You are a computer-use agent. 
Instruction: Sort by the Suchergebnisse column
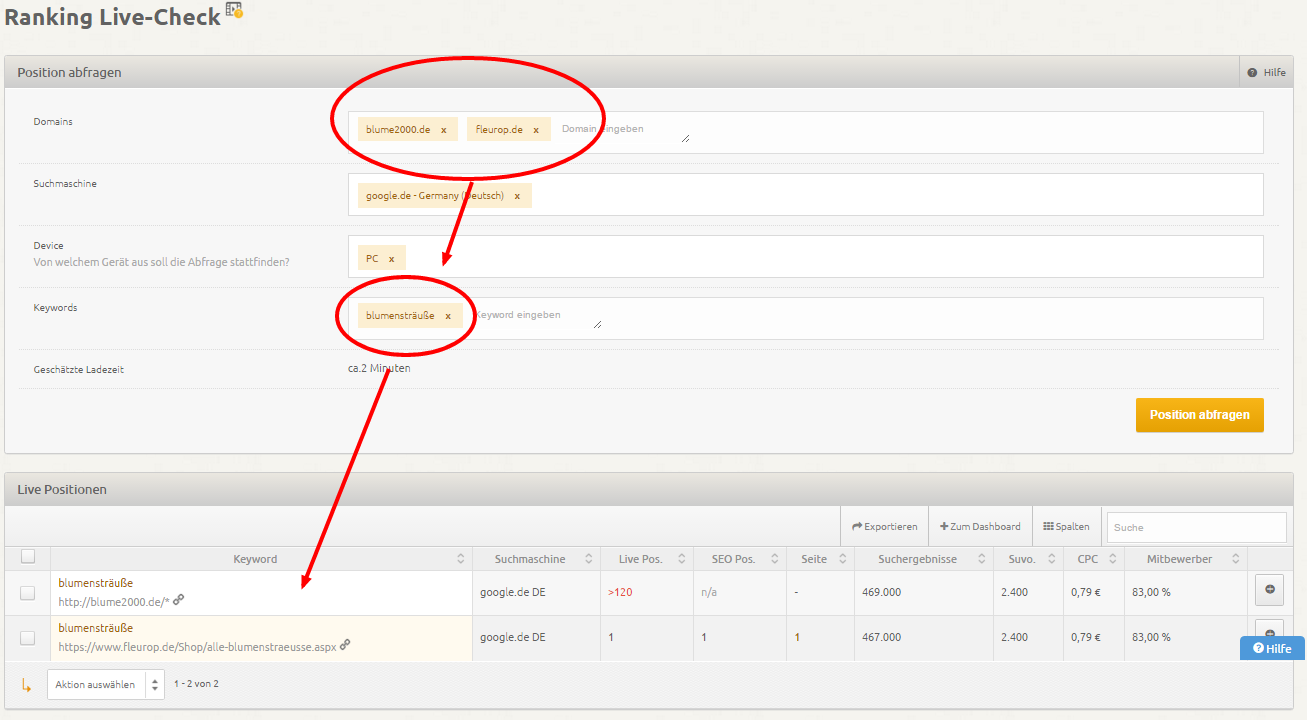(x=924, y=559)
